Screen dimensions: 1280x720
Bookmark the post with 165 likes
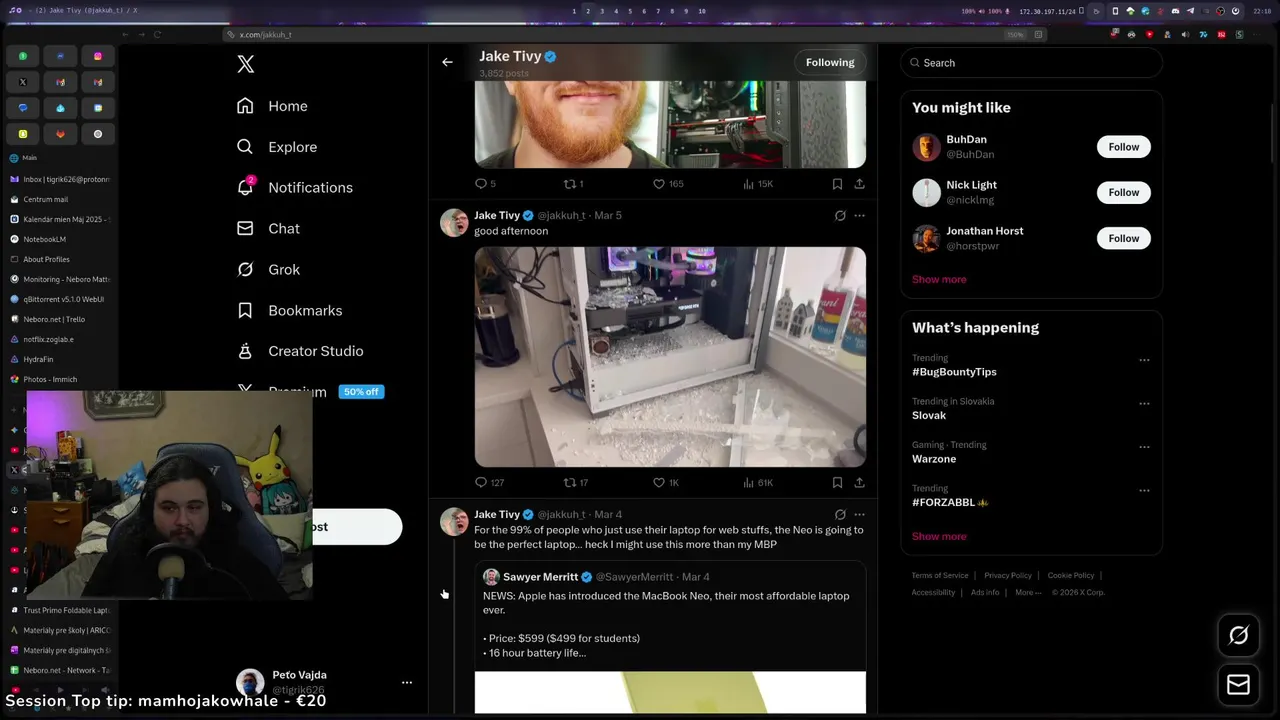click(837, 184)
